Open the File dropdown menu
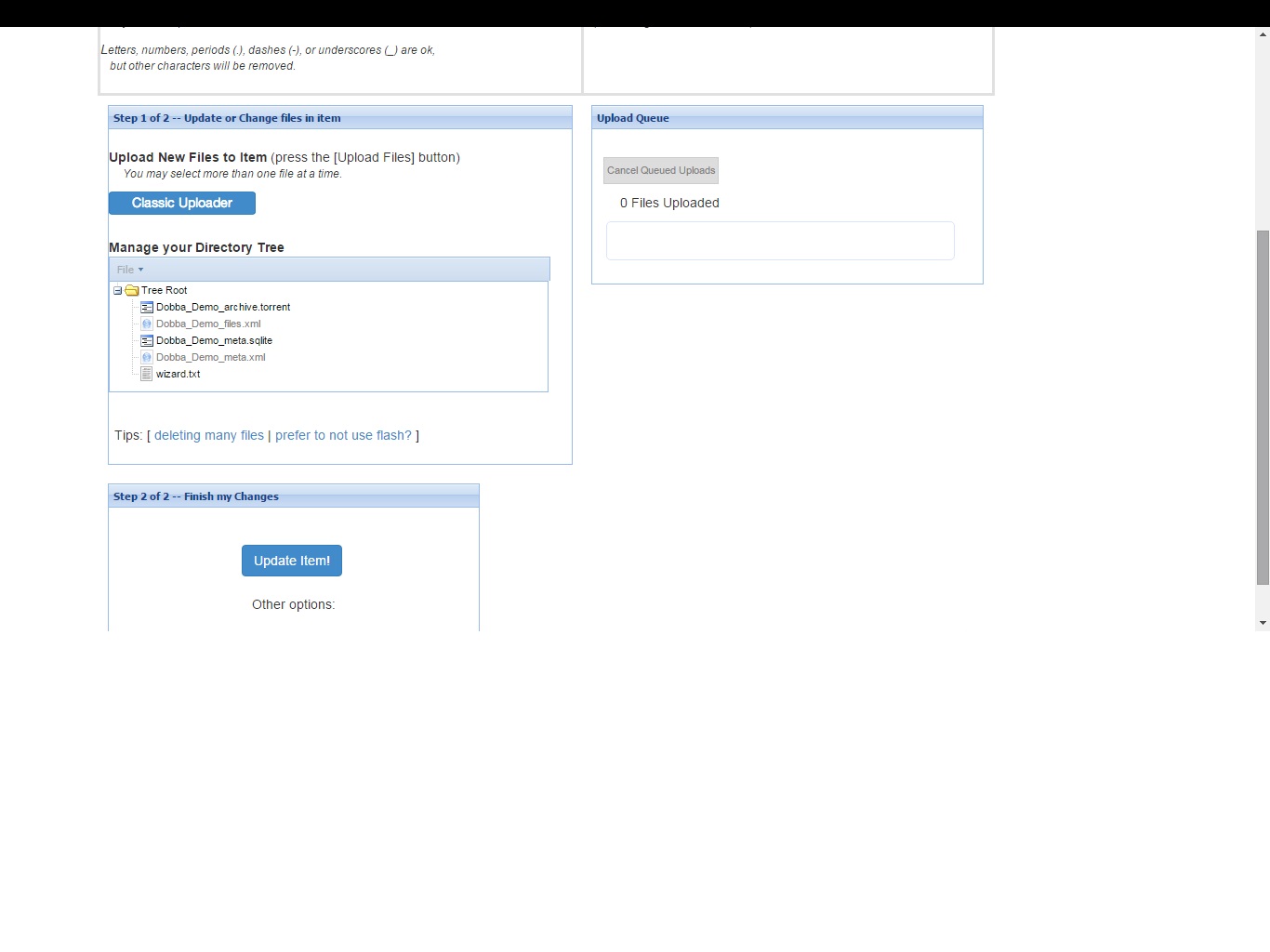The width and height of the screenshot is (1270, 952). coord(129,270)
